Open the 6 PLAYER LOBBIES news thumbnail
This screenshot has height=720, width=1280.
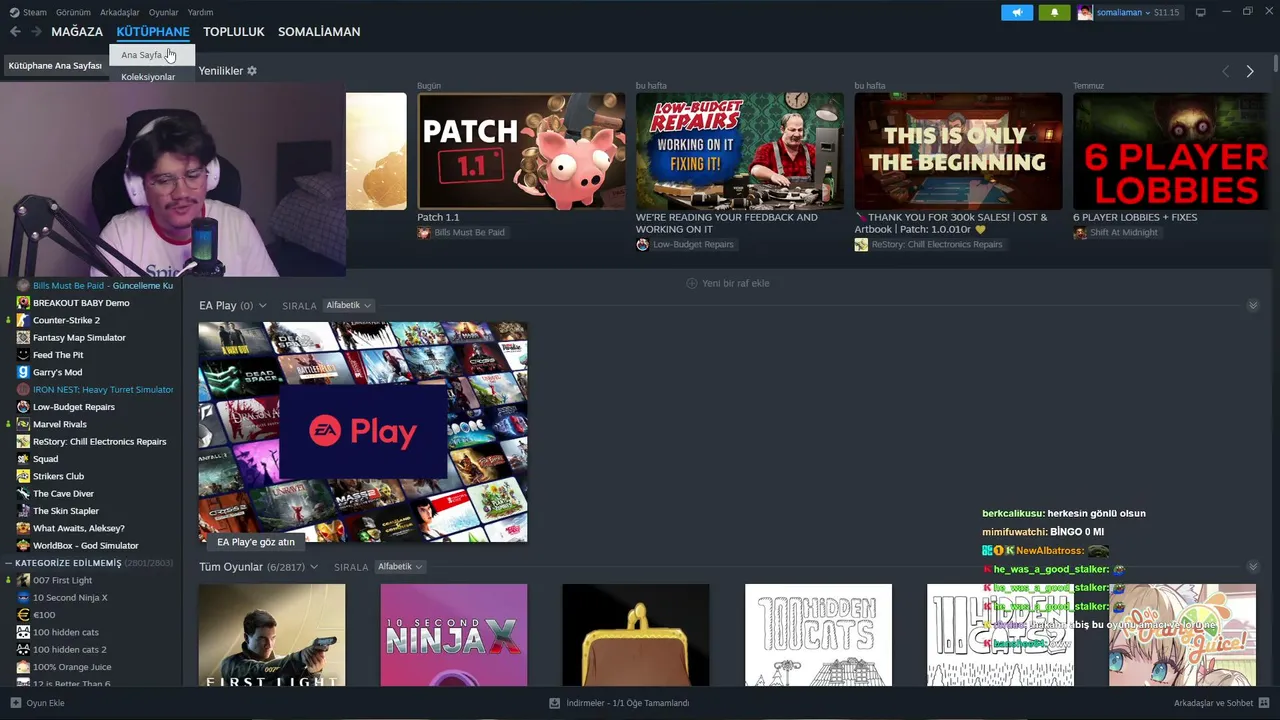(x=1170, y=151)
